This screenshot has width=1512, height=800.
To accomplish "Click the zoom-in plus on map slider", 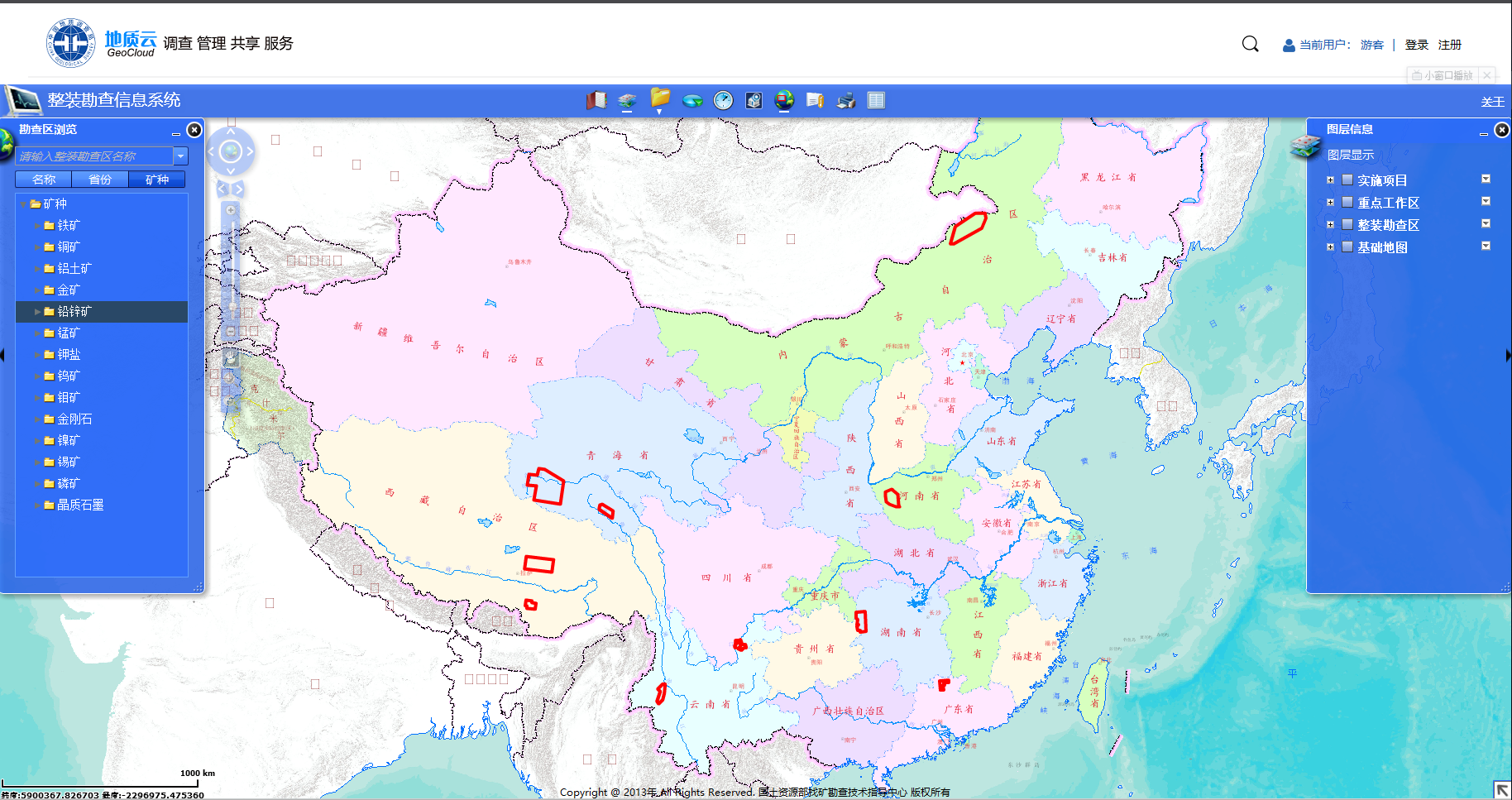I will (231, 210).
